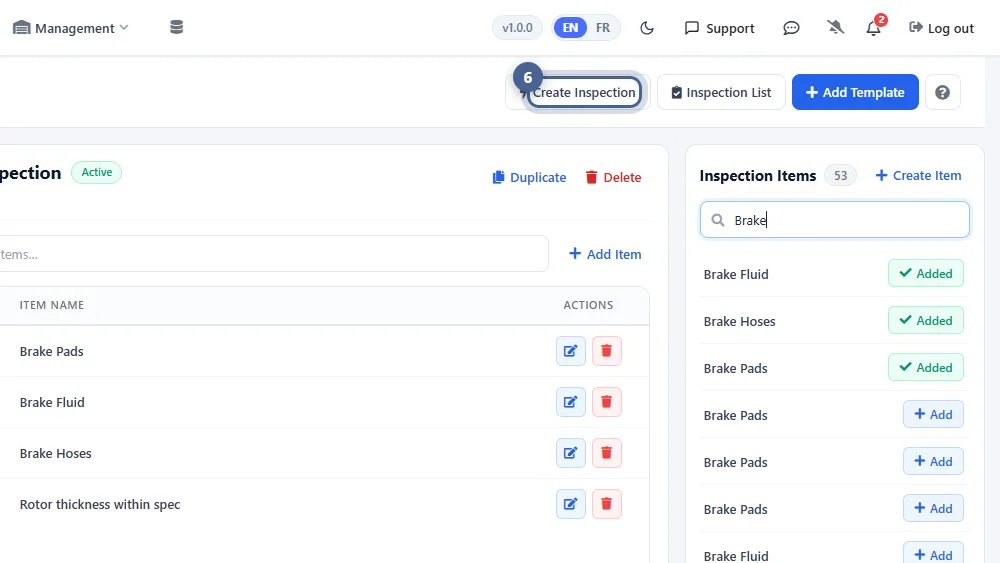This screenshot has width=1000, height=563.
Task: Click the v1.0.0 version badge
Action: click(517, 28)
